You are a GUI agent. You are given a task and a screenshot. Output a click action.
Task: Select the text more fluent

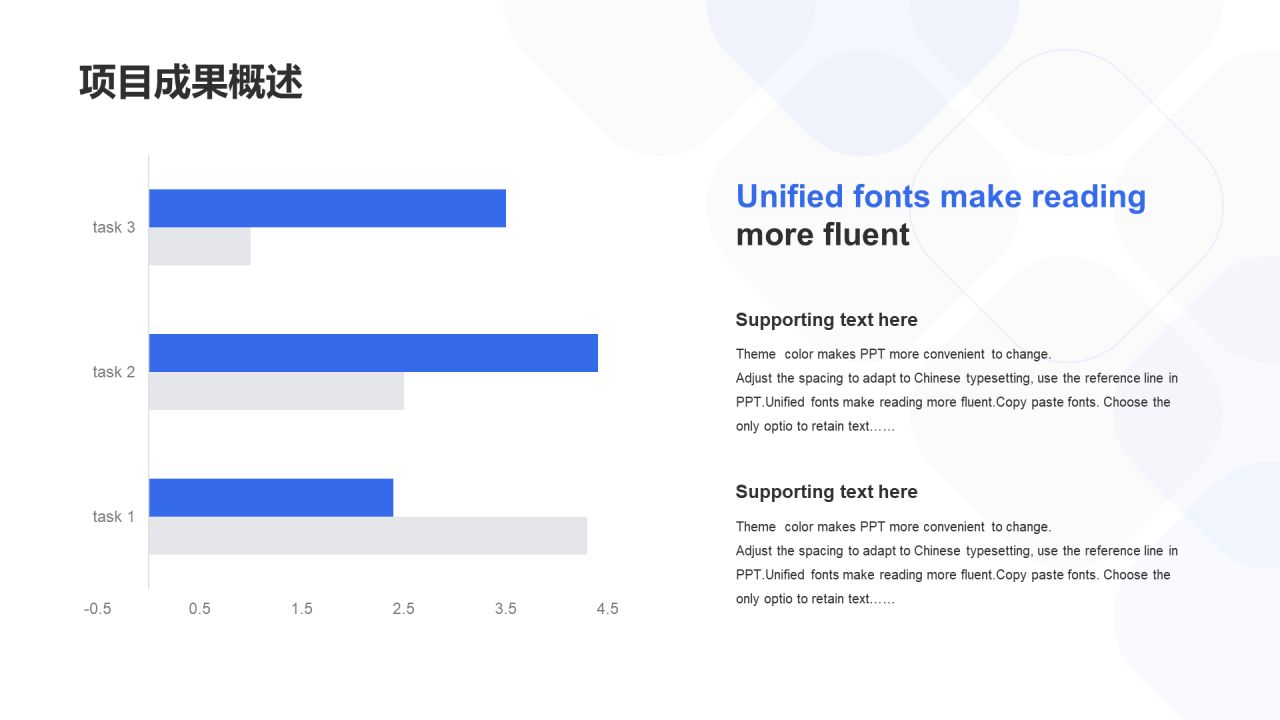(x=823, y=235)
